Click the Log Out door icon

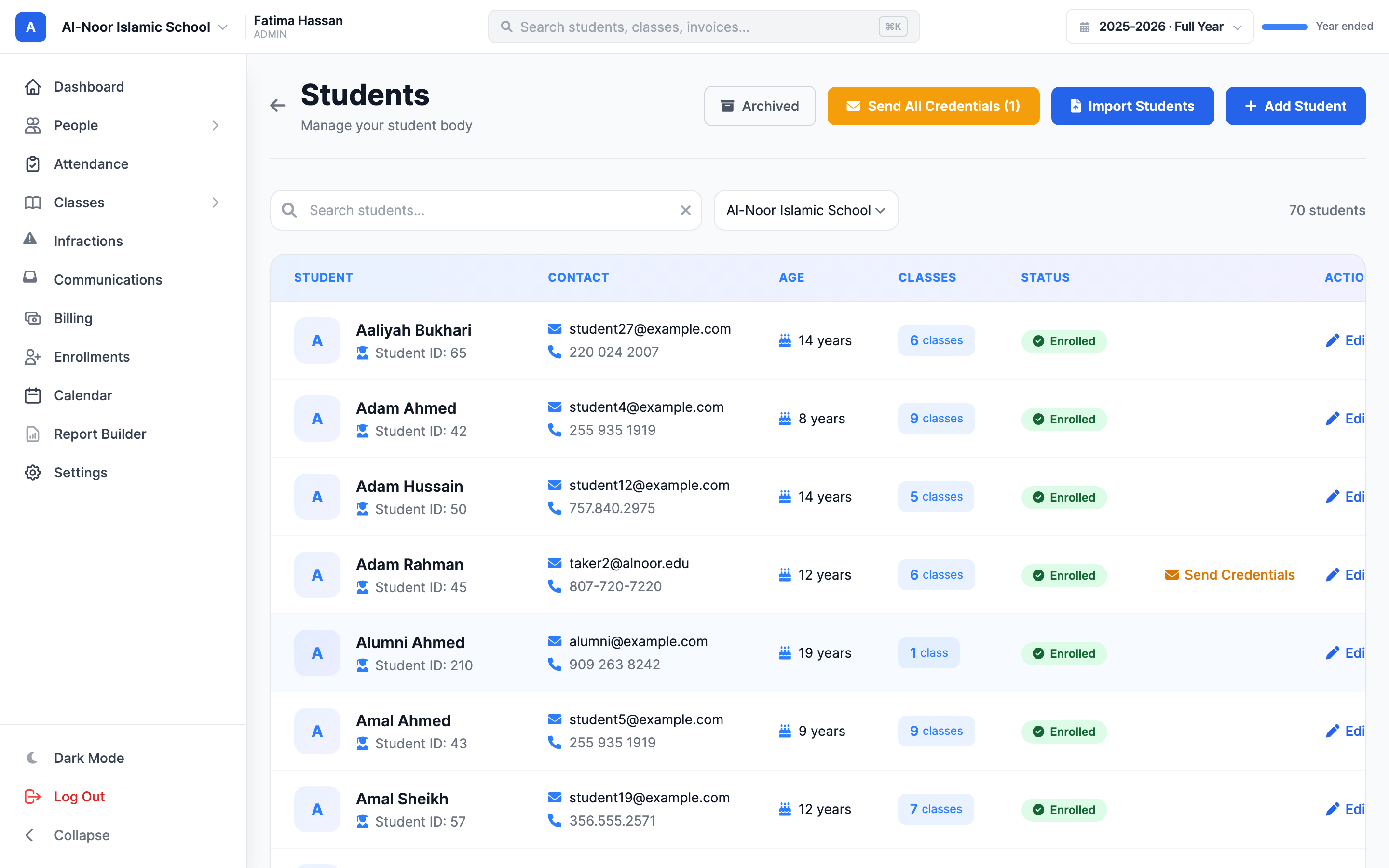[33, 796]
